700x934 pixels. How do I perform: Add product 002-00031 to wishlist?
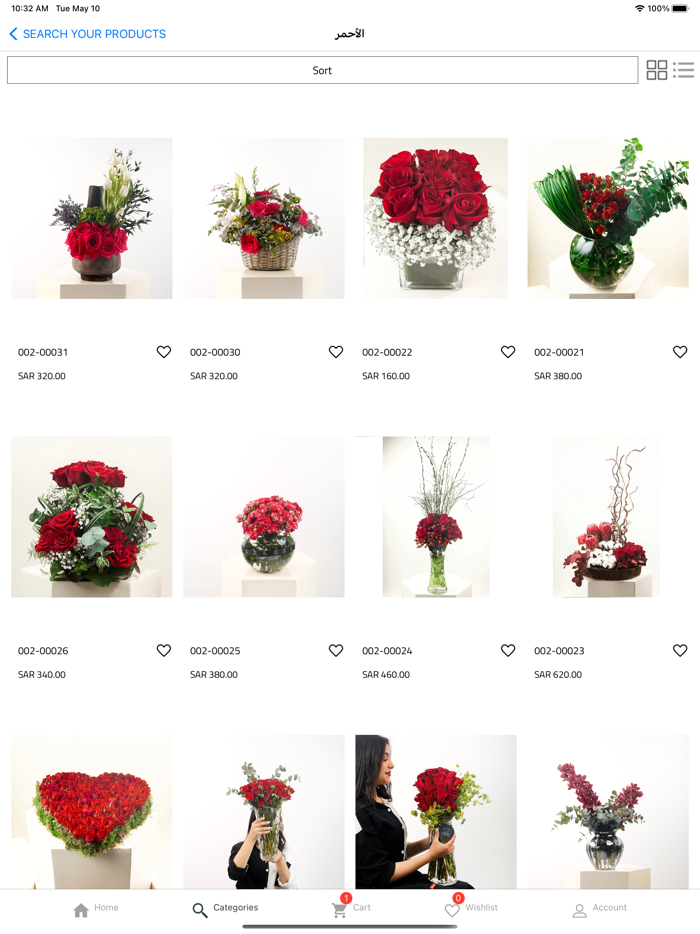(164, 352)
